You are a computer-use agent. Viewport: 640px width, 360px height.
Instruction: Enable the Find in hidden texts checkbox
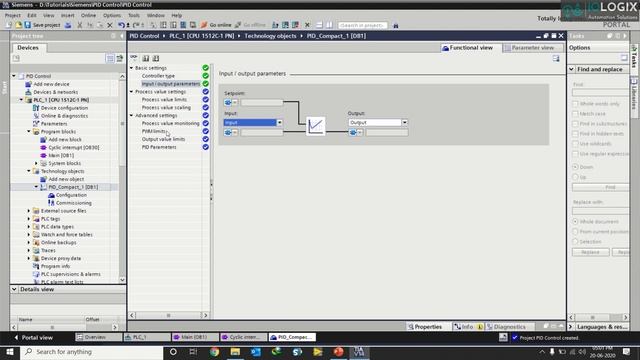pos(575,134)
